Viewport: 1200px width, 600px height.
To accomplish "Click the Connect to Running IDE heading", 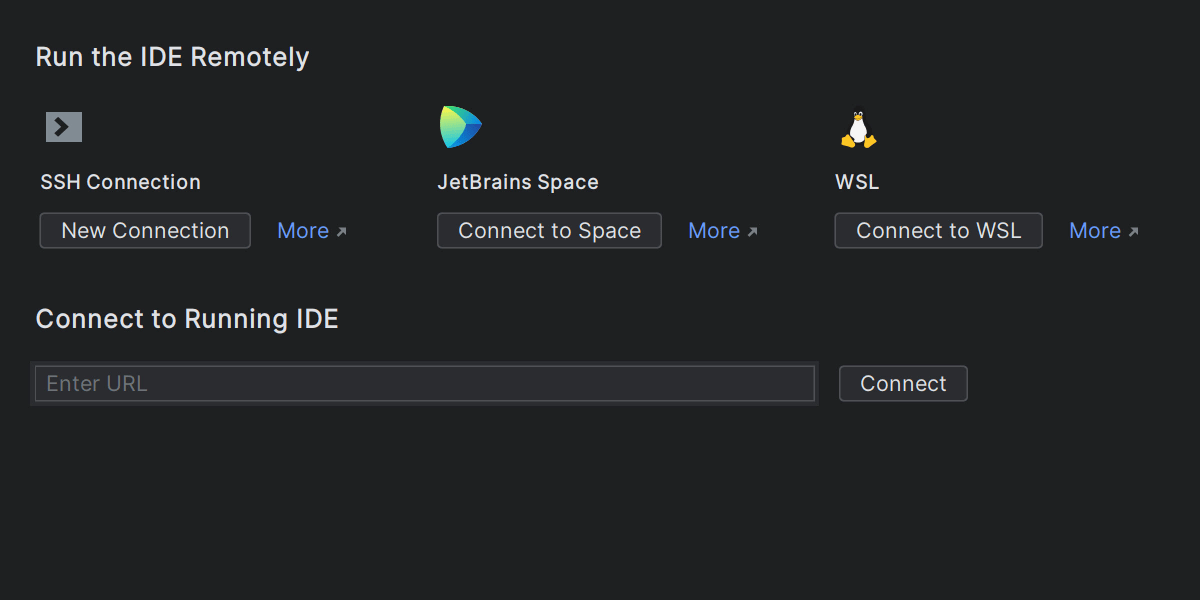I will point(187,319).
